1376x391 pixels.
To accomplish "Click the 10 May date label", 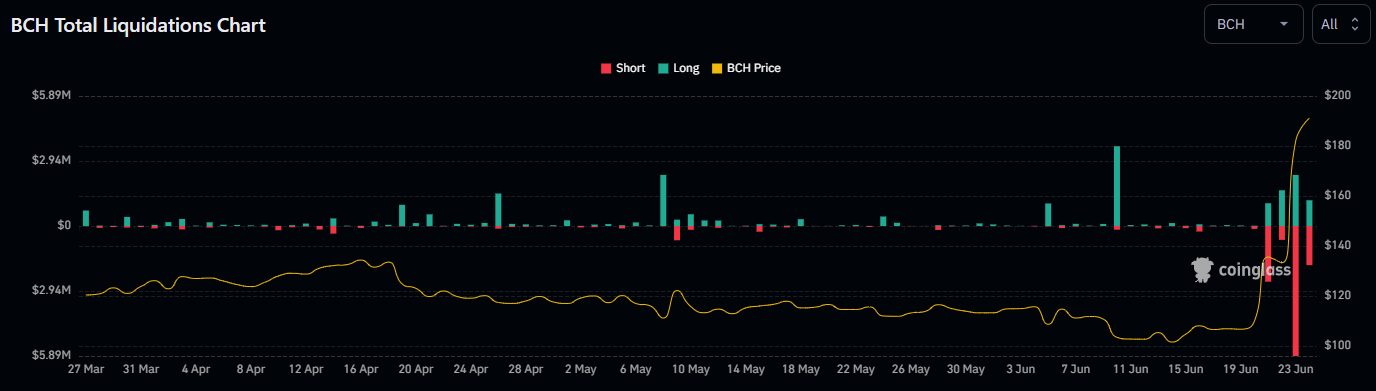I will pyautogui.click(x=691, y=369).
